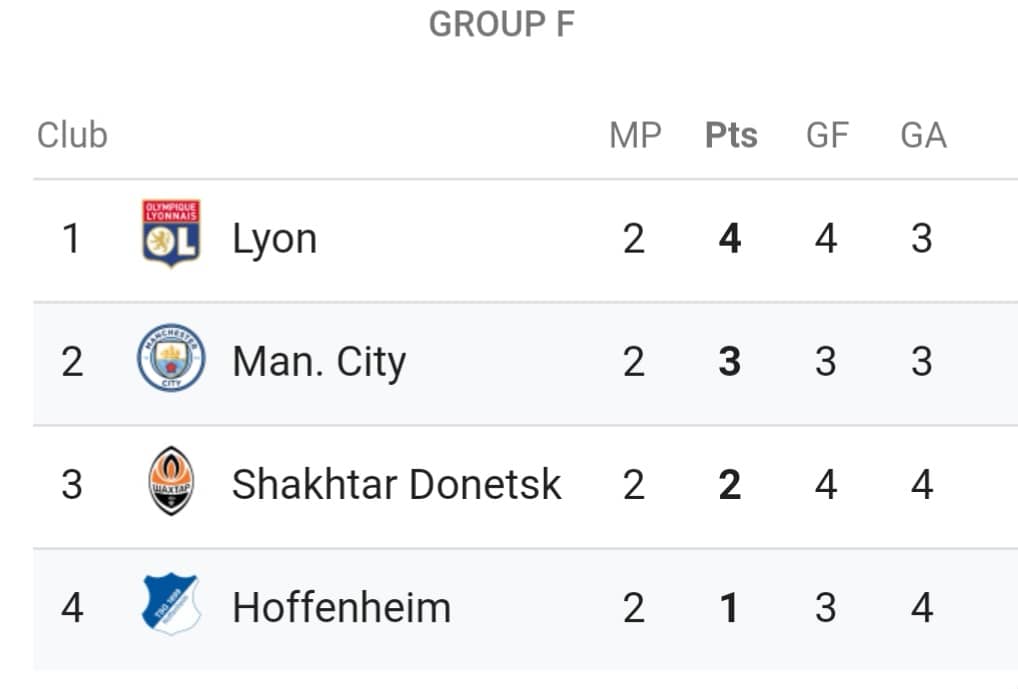
Task: Click Shakhtar Donetsk's points value 2
Action: [x=730, y=484]
